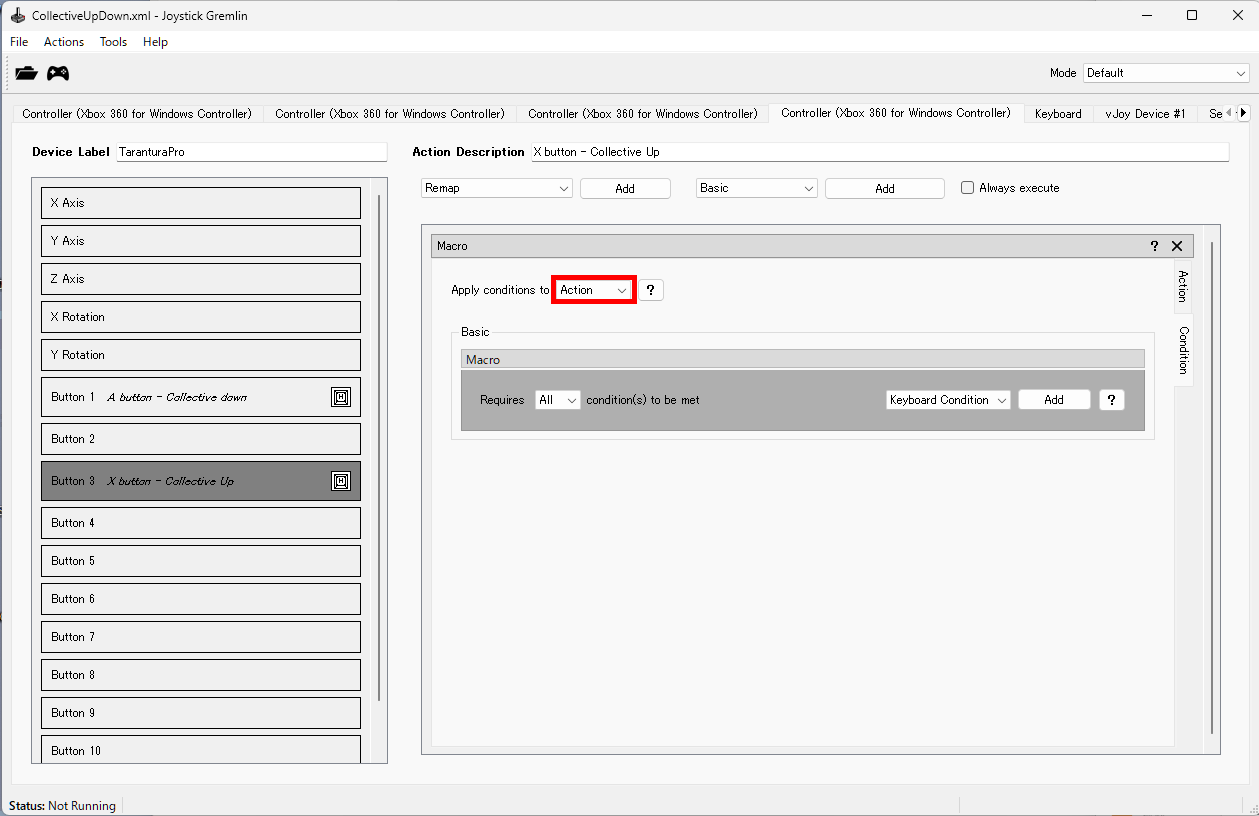
Task: Click the macro icon on Button 1 row
Action: (x=341, y=397)
